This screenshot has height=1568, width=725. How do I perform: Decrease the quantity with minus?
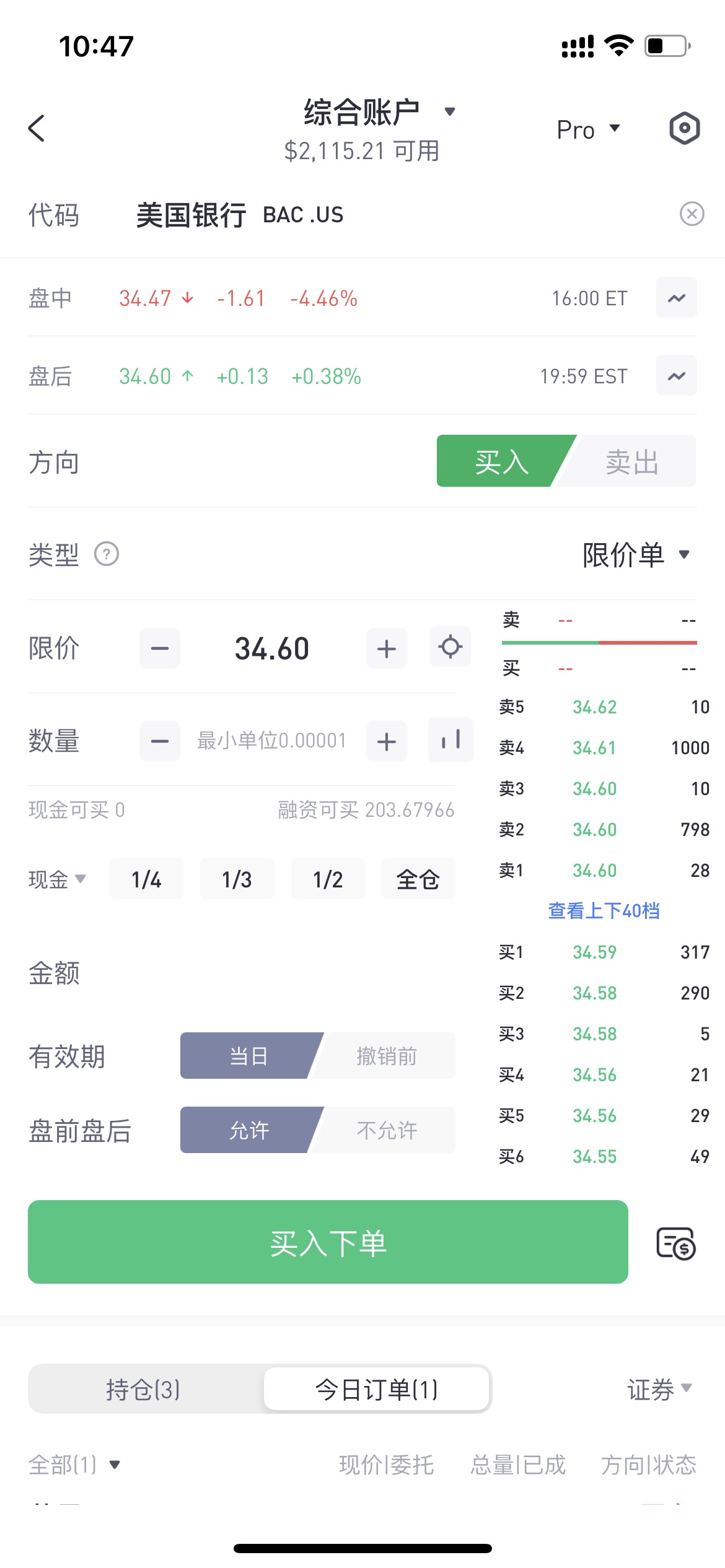[160, 741]
